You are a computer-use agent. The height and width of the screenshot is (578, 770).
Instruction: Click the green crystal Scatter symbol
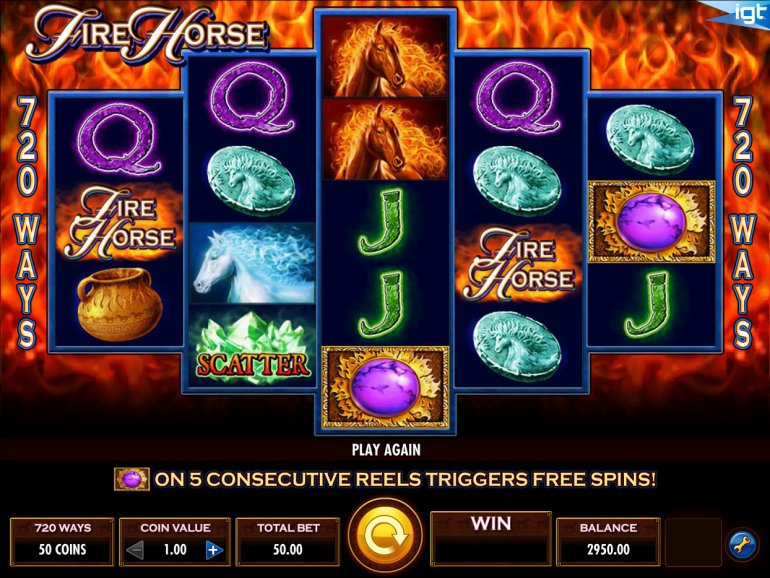coord(252,349)
